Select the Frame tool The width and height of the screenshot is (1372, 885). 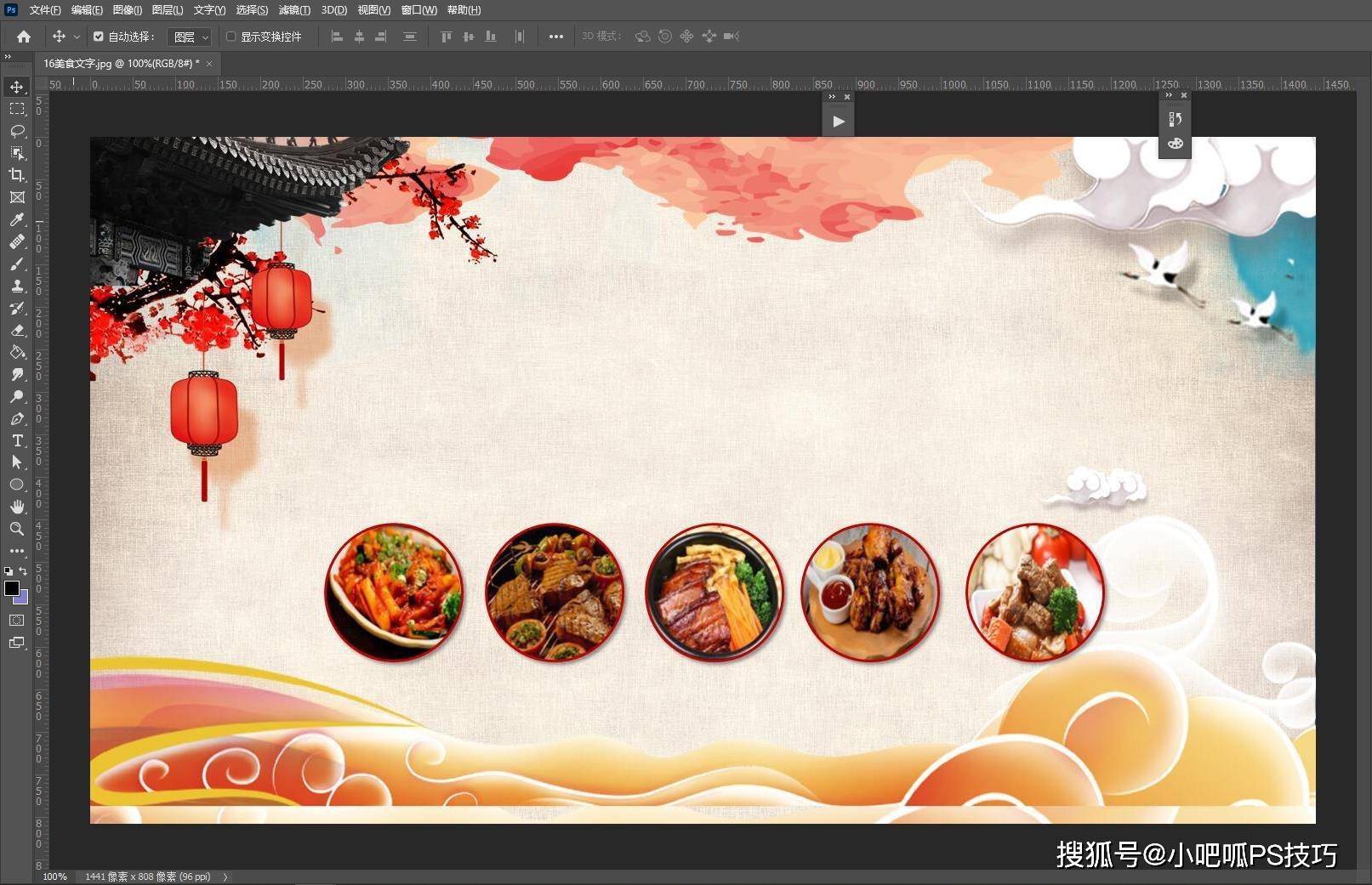(x=16, y=197)
